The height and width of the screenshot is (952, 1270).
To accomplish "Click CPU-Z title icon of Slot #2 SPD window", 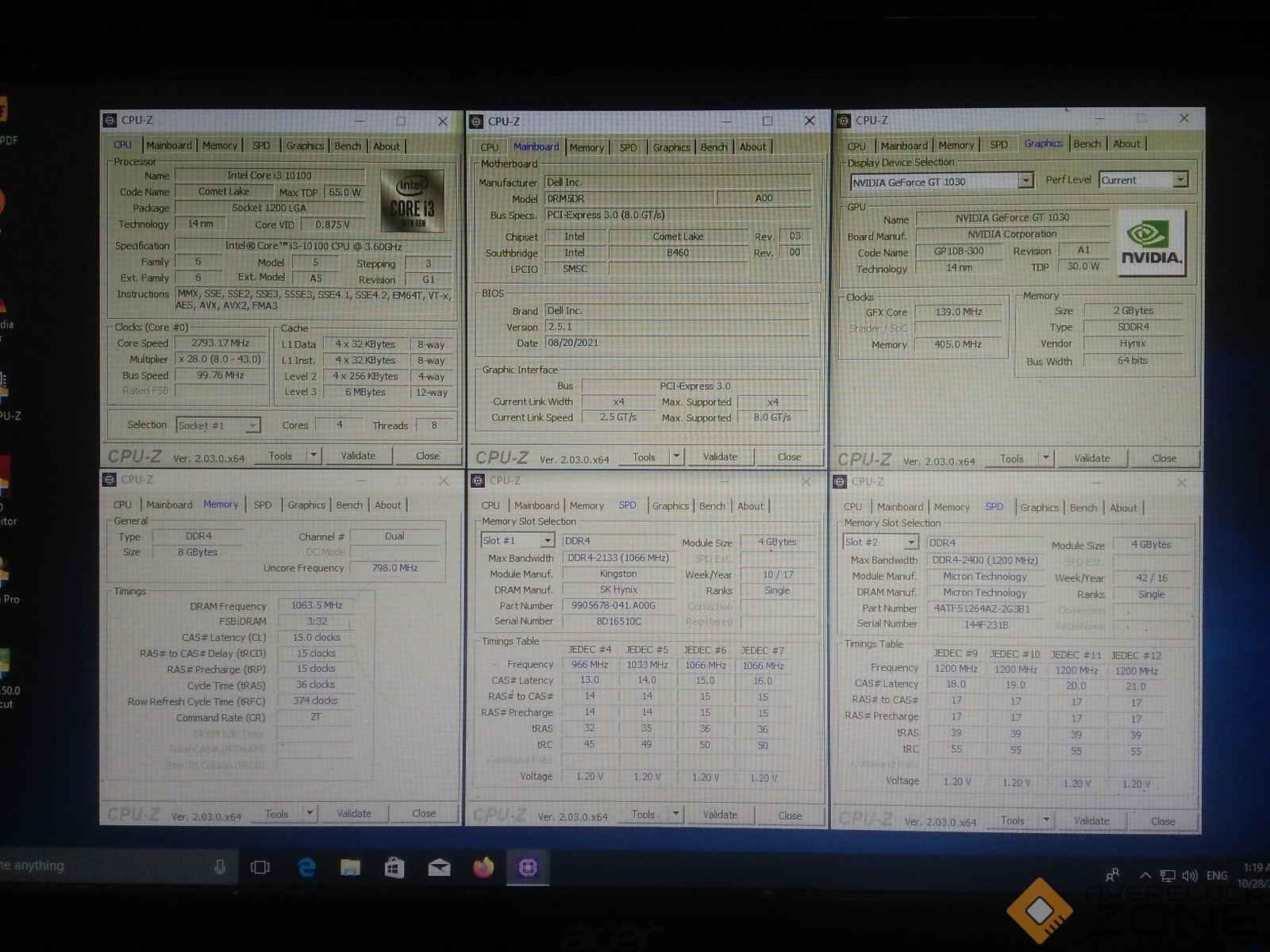I will [x=840, y=482].
